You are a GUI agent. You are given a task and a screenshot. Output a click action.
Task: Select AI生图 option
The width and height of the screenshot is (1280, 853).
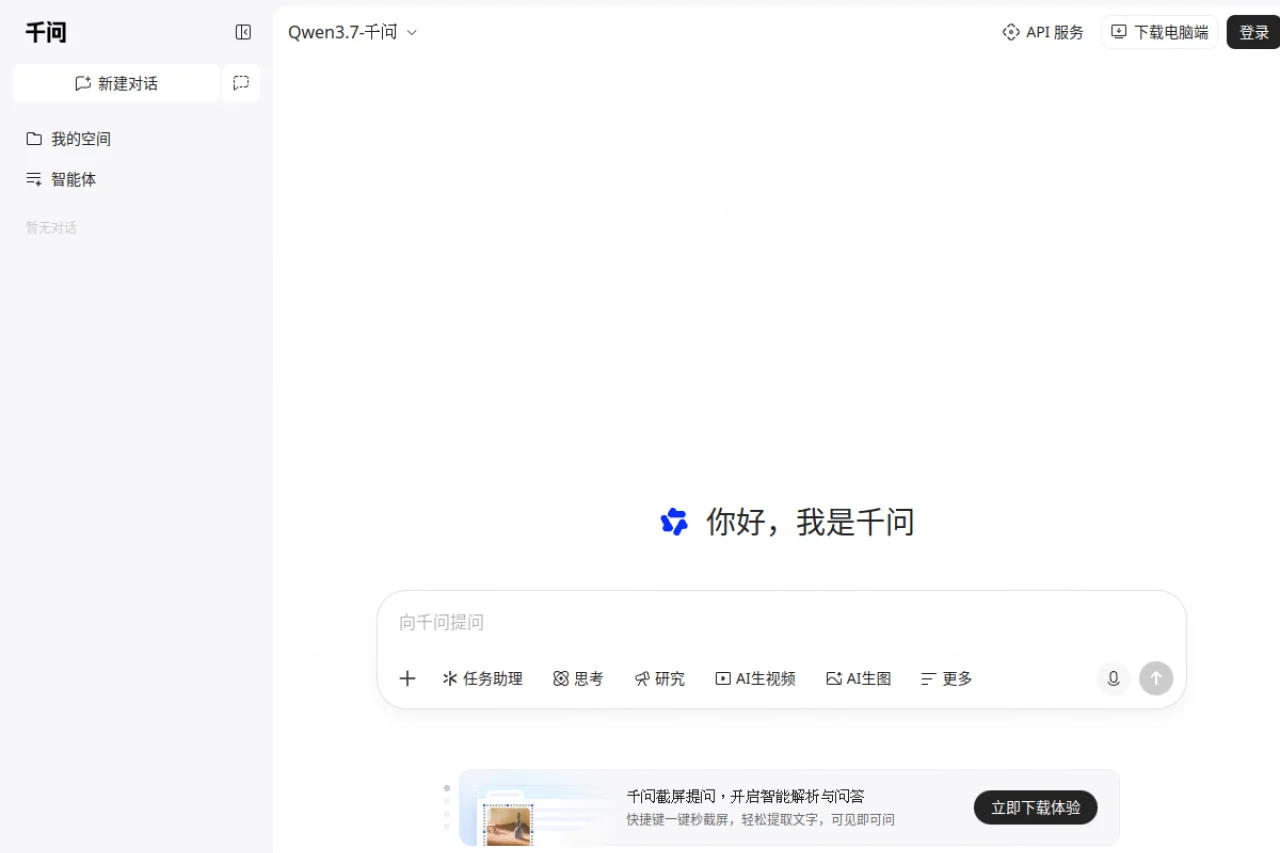858,679
